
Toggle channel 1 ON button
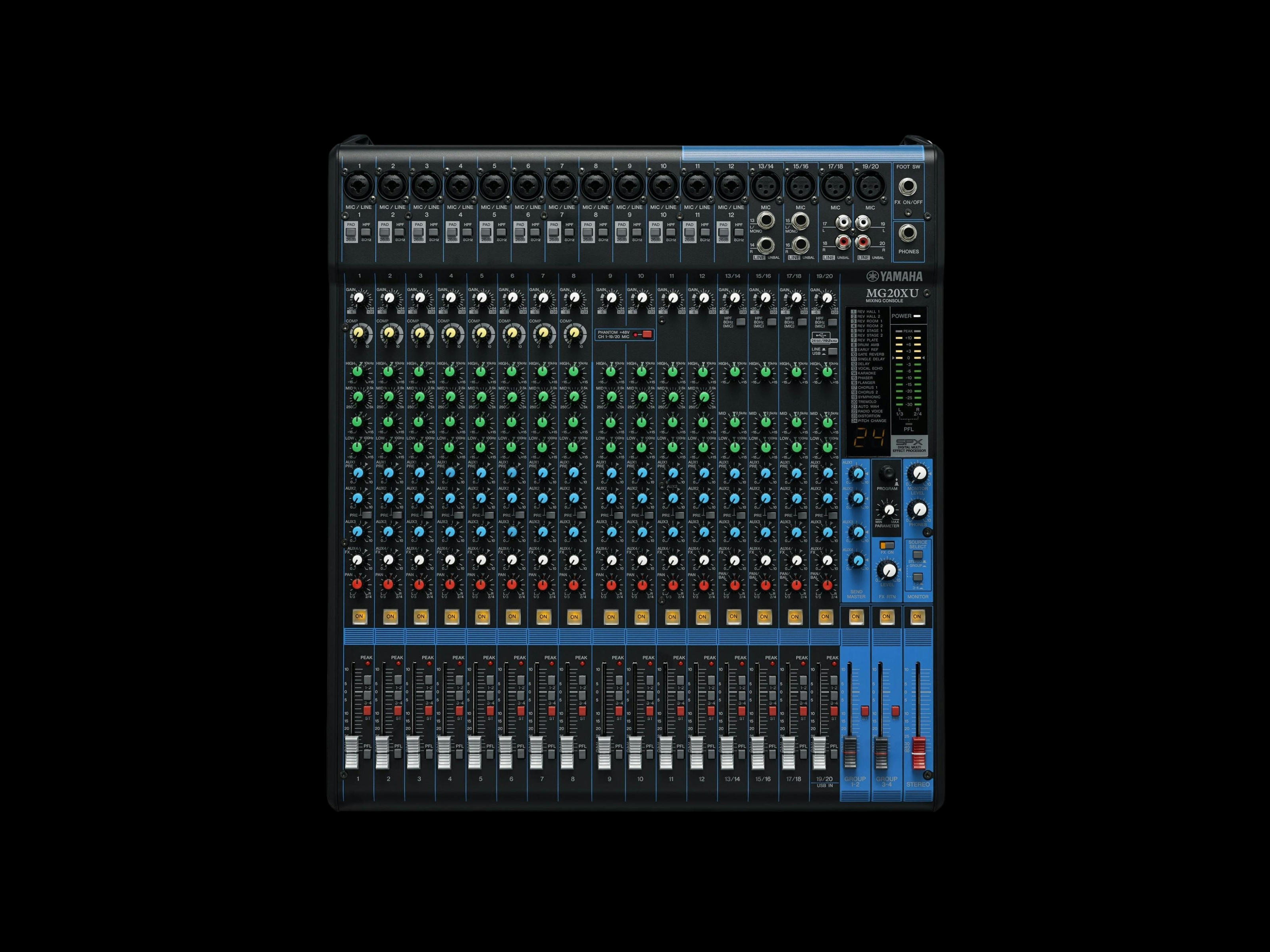(x=360, y=616)
